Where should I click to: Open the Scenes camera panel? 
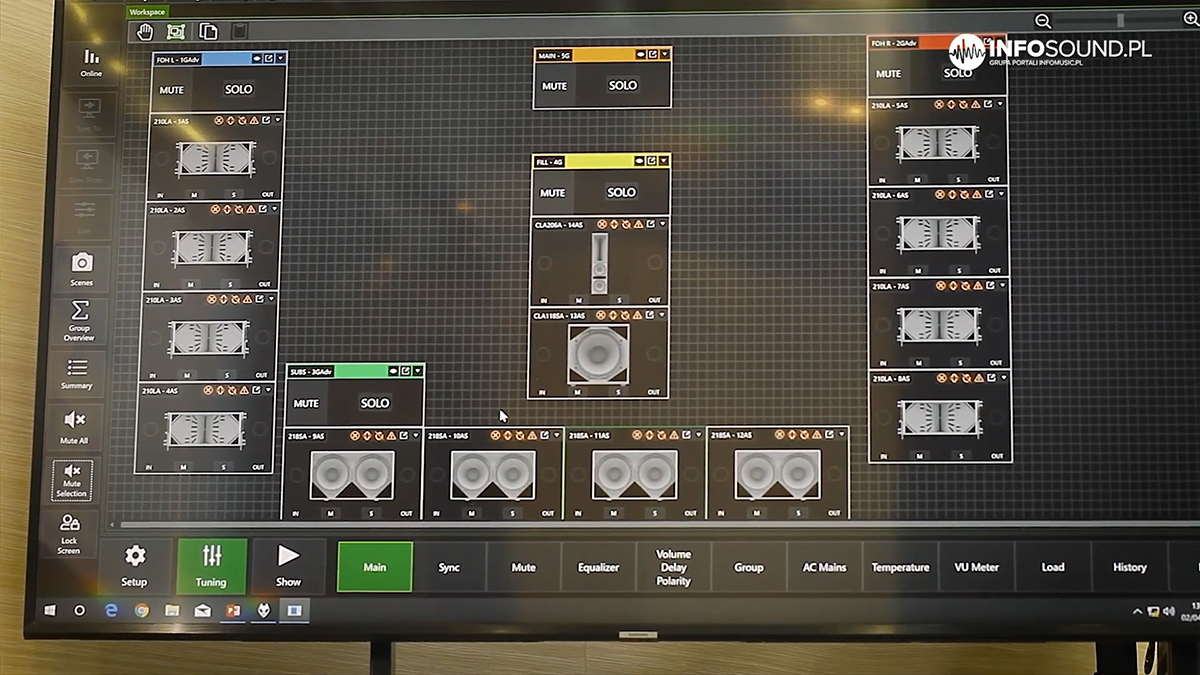click(82, 268)
